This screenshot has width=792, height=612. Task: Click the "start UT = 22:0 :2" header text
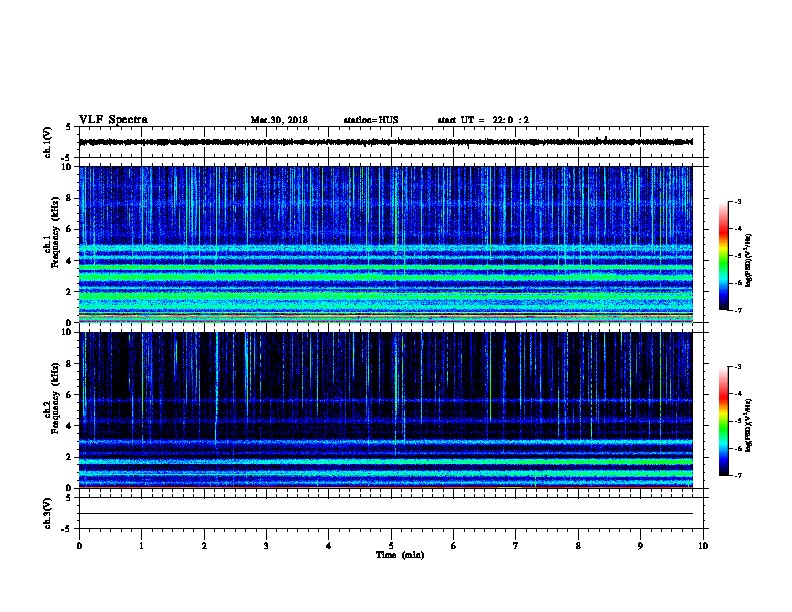pyautogui.click(x=483, y=120)
